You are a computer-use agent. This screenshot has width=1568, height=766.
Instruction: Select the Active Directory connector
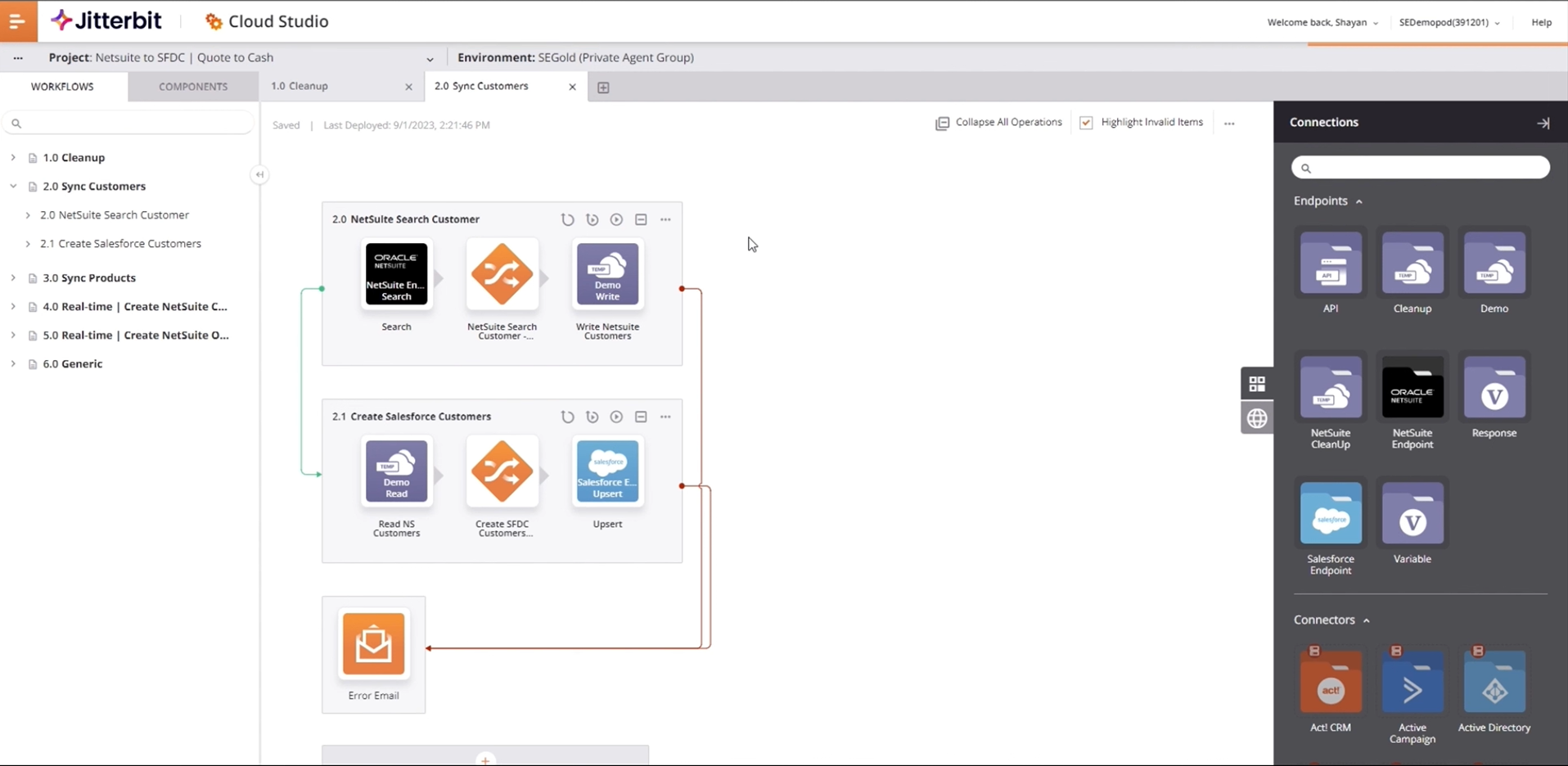(x=1494, y=682)
